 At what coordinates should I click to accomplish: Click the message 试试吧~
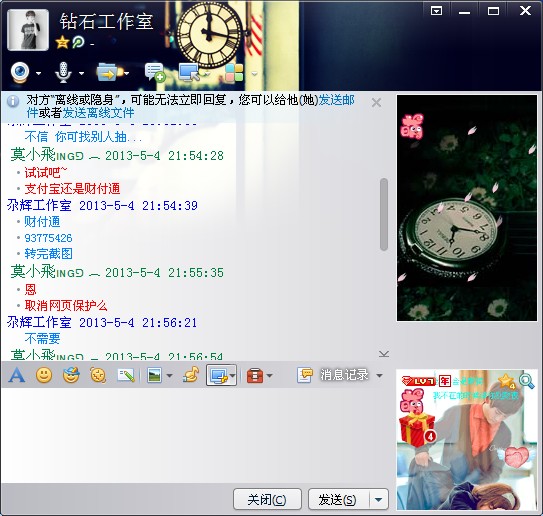45,172
